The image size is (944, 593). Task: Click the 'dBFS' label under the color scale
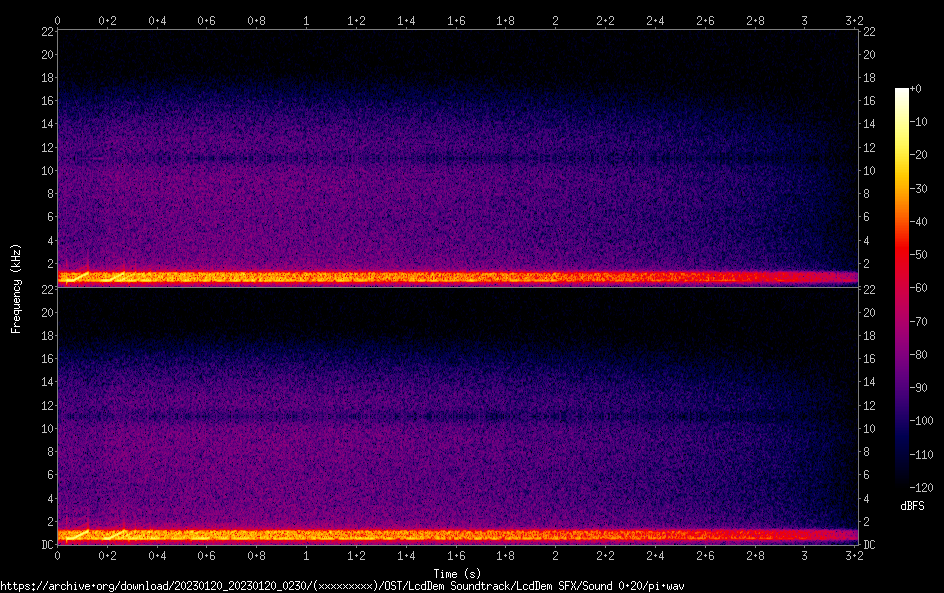pos(911,507)
